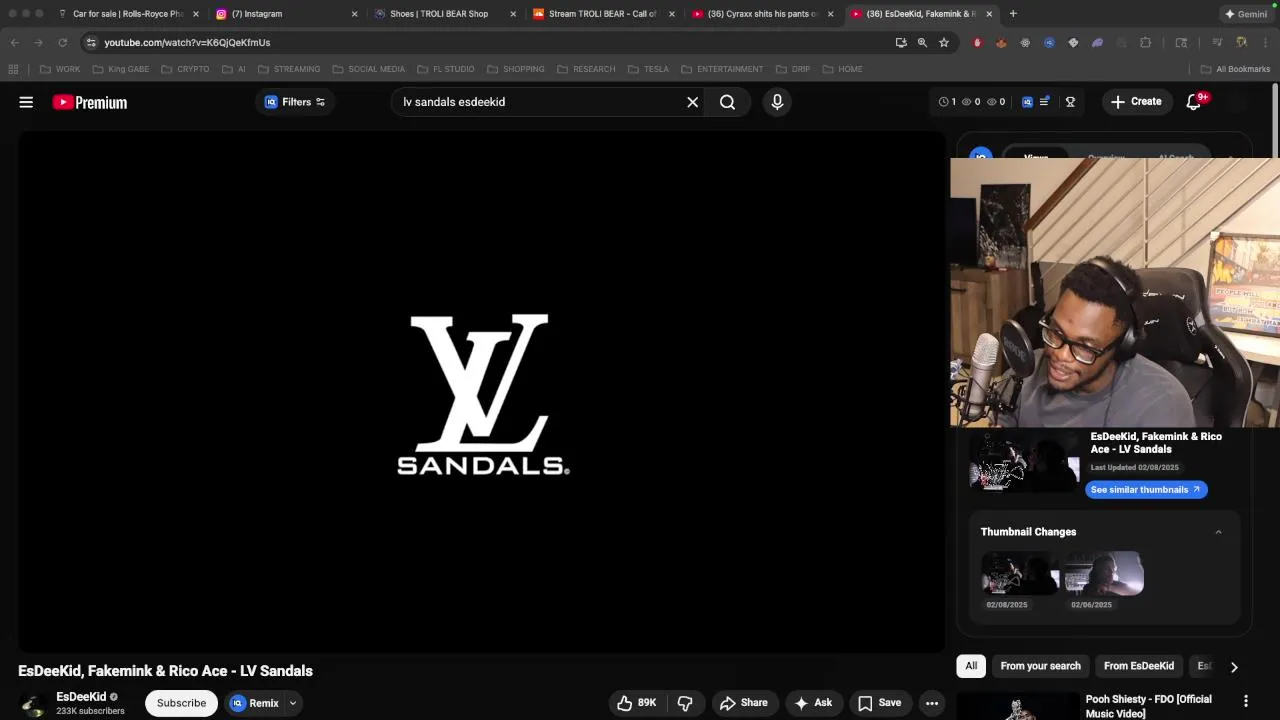This screenshot has width=1280, height=720.
Task: Start voice search with microphone icon
Action: [777, 102]
